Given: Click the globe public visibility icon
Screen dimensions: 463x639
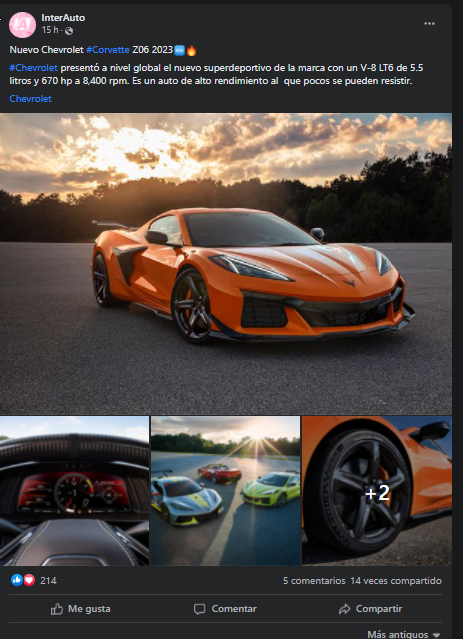Looking at the screenshot, I should [x=69, y=31].
